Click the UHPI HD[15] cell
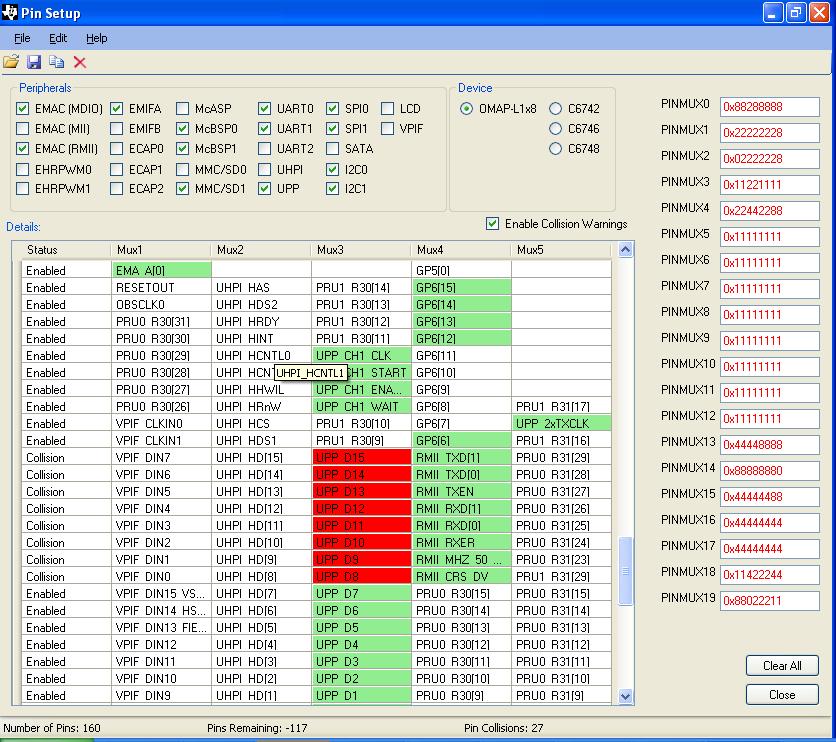 coord(261,458)
